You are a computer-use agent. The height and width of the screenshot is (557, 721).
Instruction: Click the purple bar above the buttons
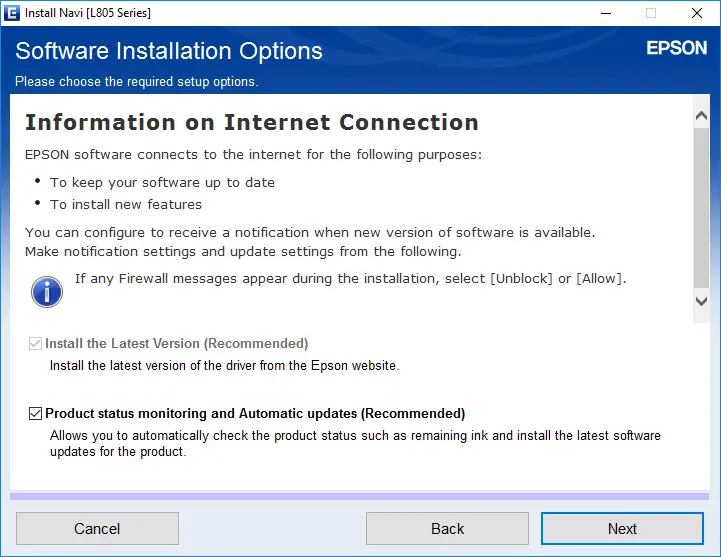(x=360, y=495)
